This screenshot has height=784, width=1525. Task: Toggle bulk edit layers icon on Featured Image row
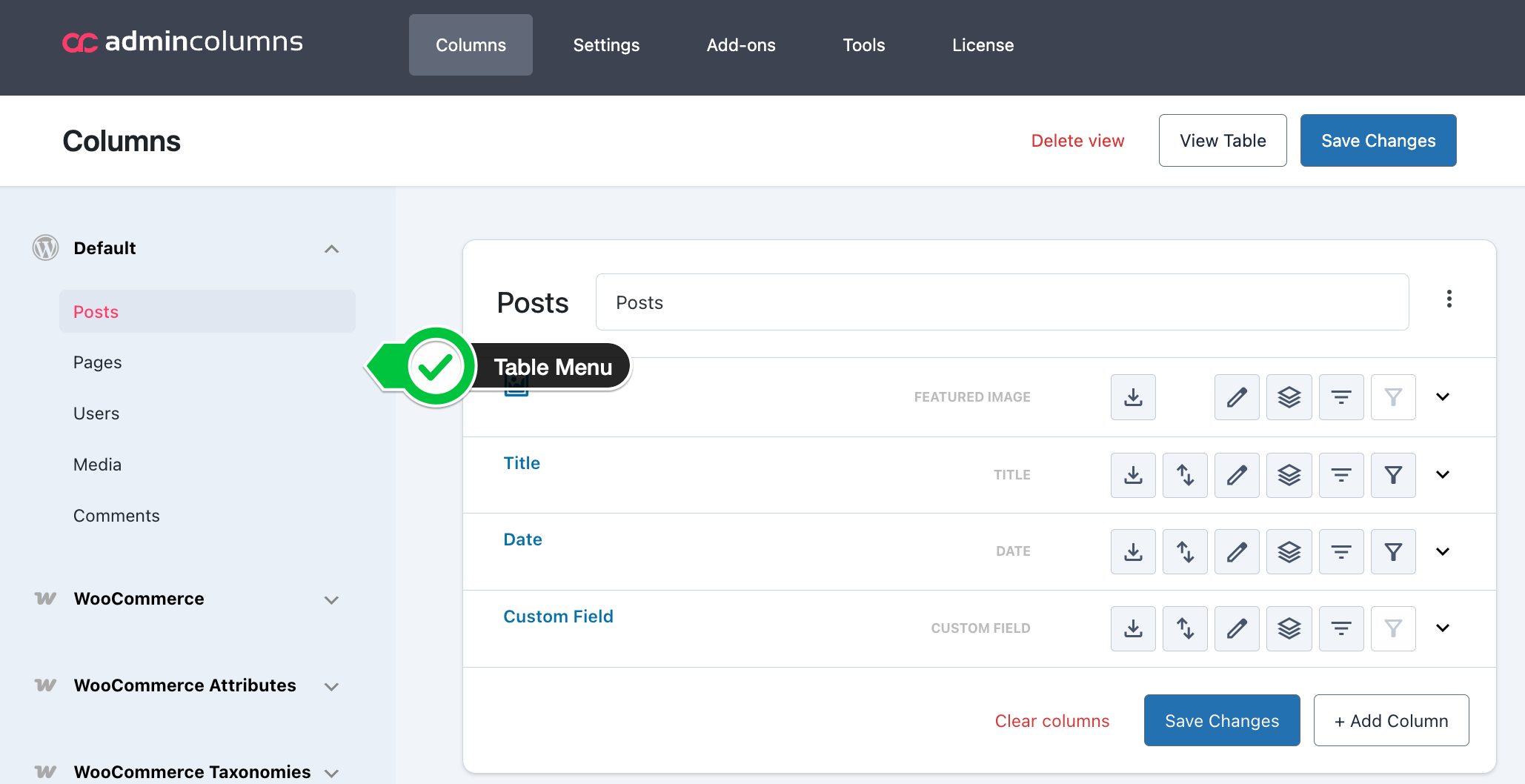[x=1289, y=397]
